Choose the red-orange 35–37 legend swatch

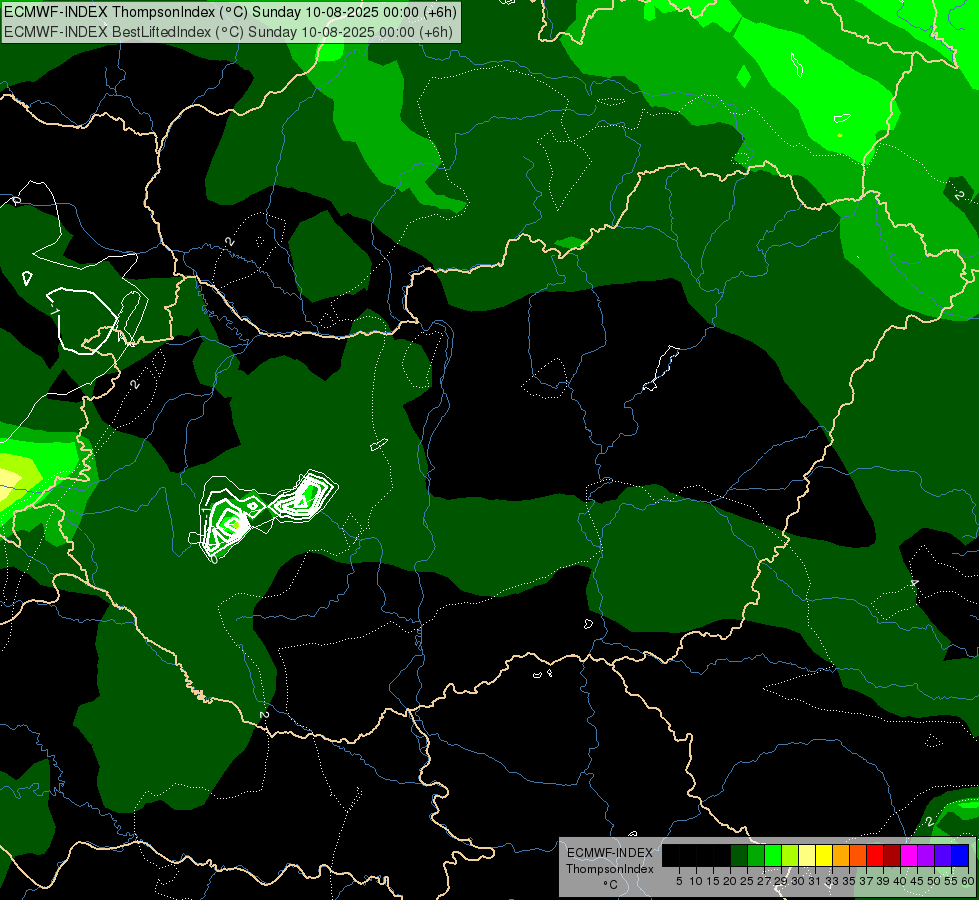[x=858, y=855]
